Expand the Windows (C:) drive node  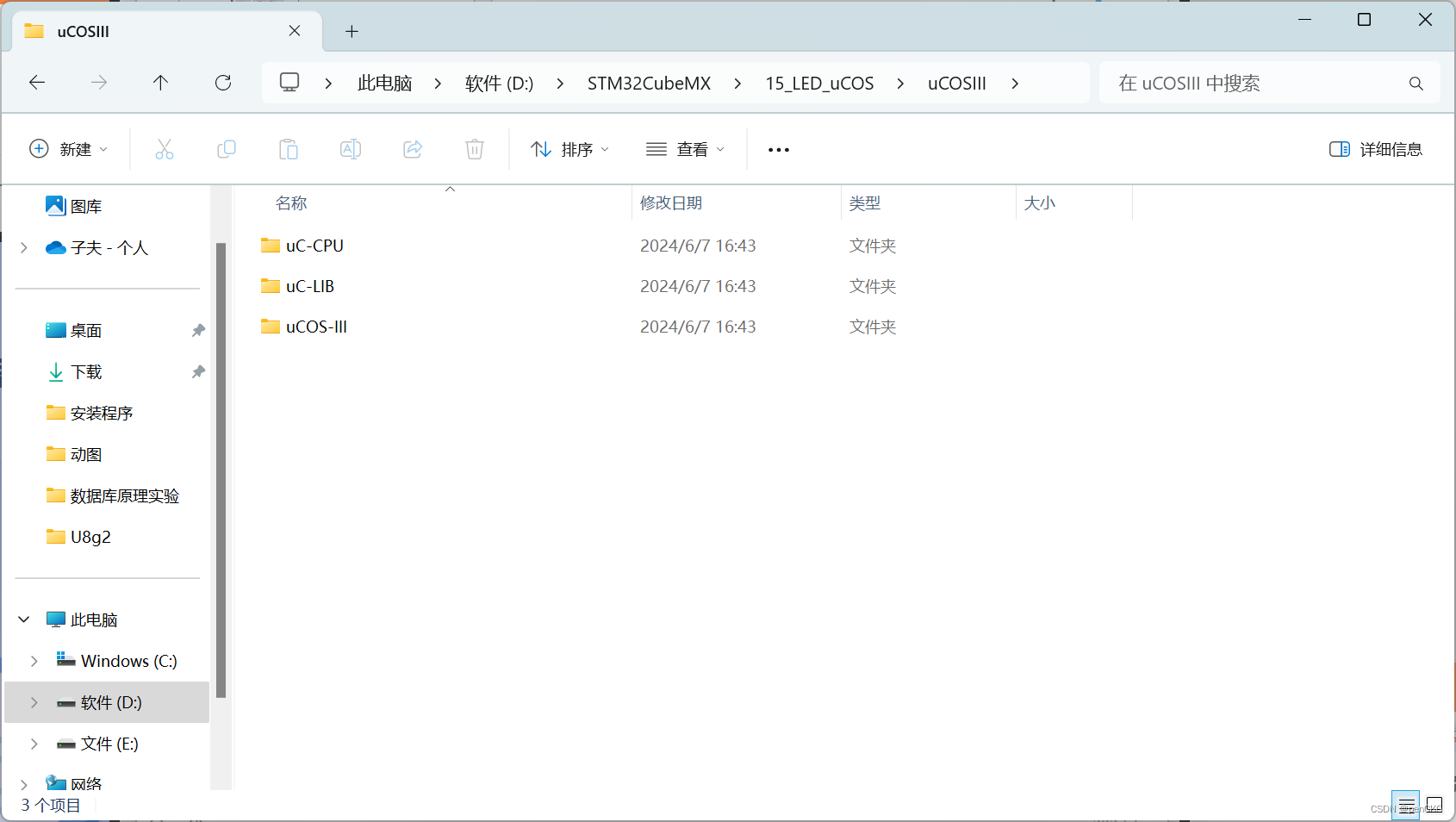pos(34,661)
